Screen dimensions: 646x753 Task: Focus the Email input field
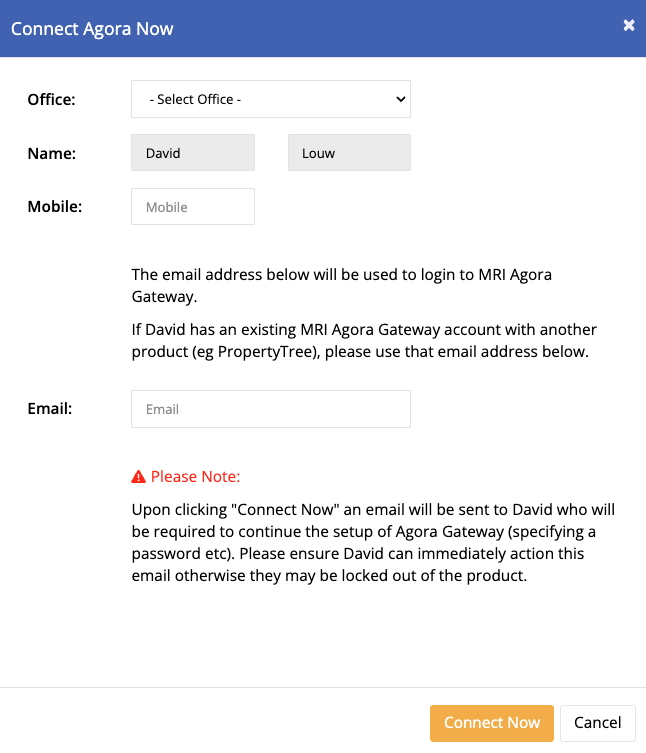271,409
